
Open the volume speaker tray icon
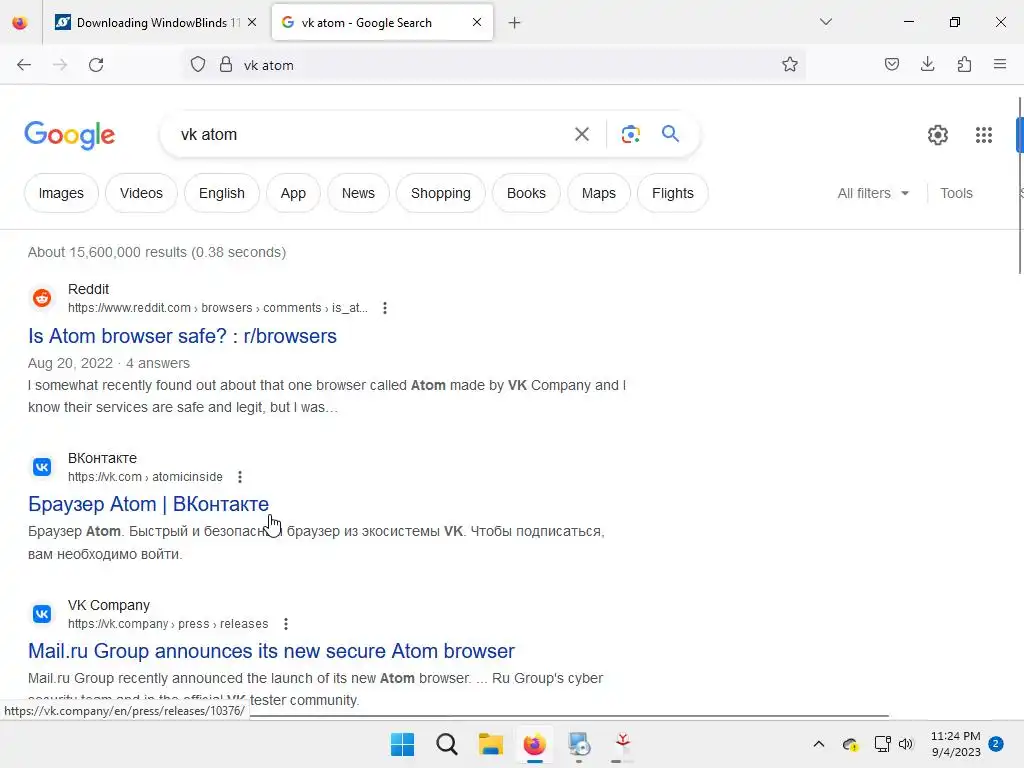(906, 744)
